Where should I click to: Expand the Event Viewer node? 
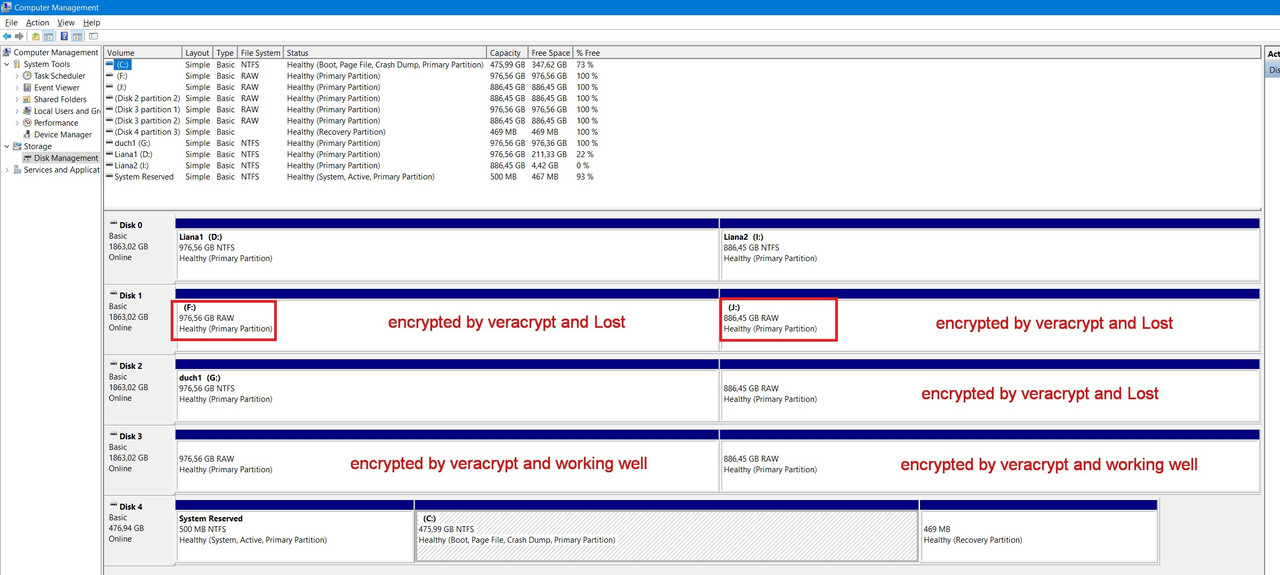click(x=17, y=87)
